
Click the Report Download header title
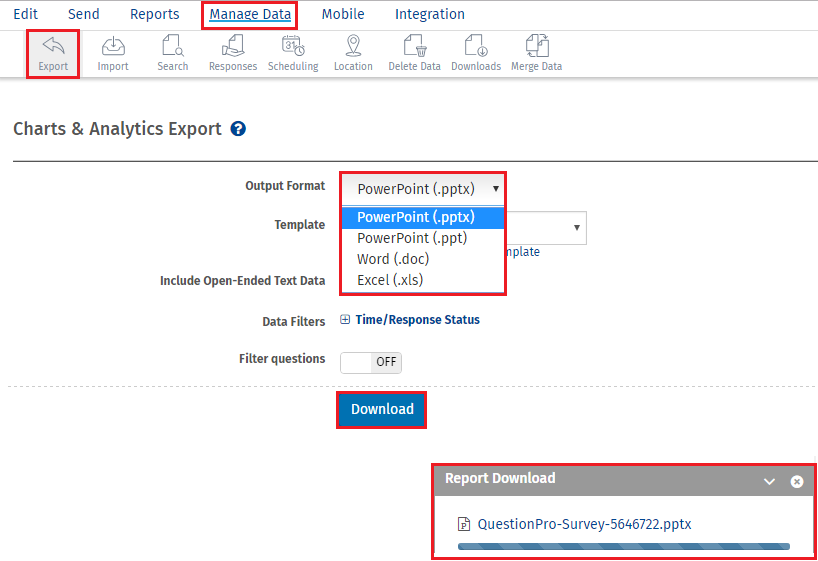click(500, 479)
